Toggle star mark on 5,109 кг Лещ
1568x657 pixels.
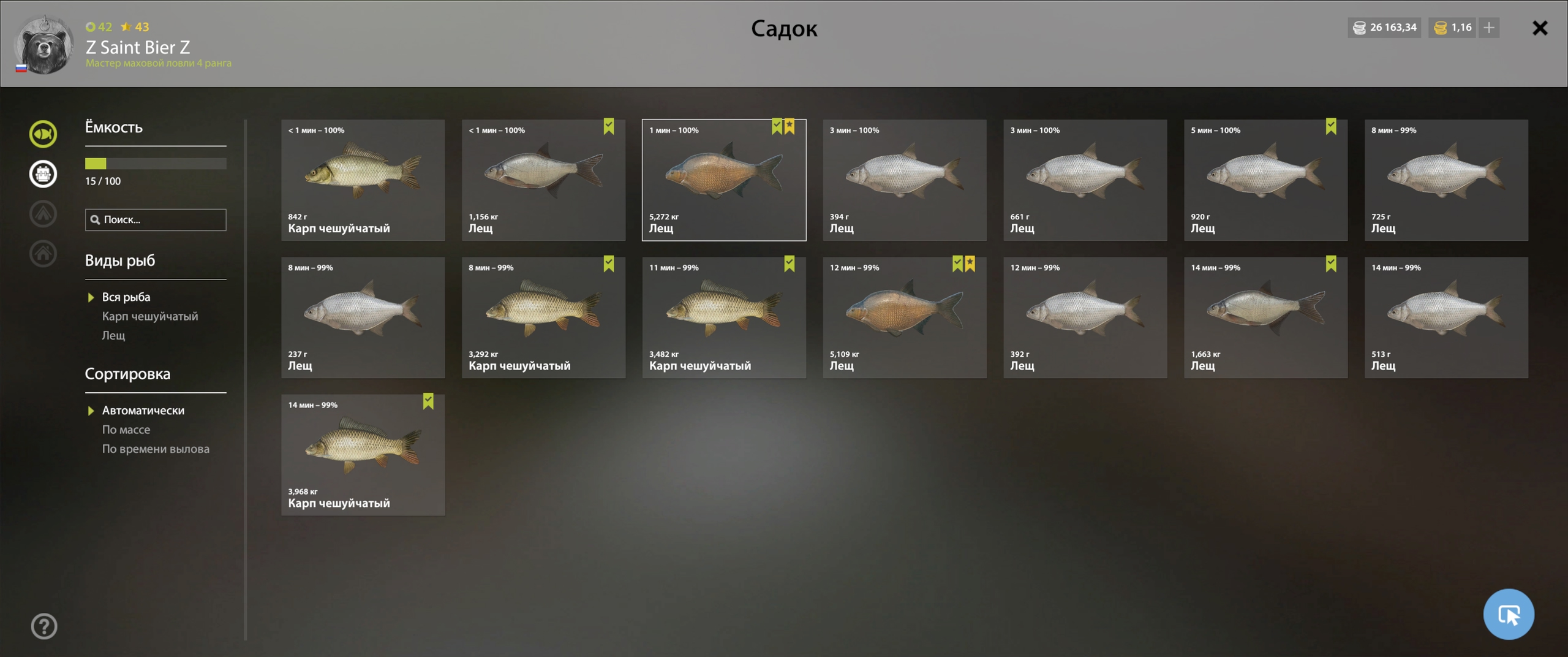pyautogui.click(x=970, y=264)
